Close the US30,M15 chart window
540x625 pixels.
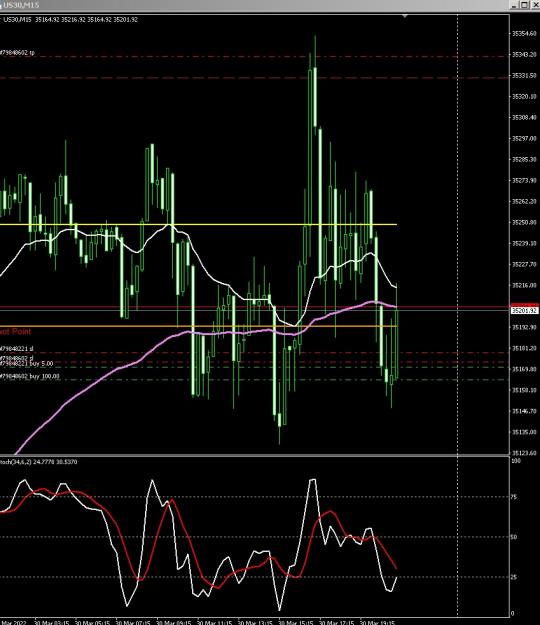coord(535,5)
